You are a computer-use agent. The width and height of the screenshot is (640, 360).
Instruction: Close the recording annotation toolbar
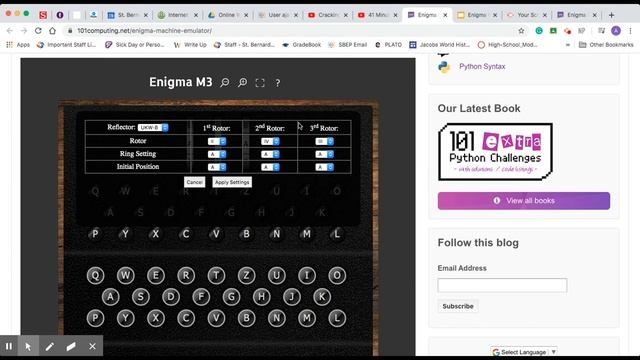point(93,346)
